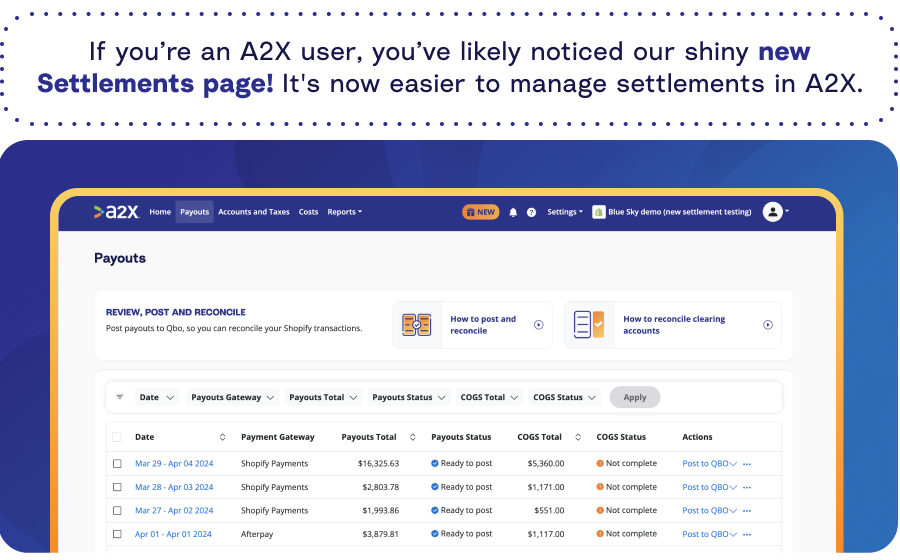Click the post and reconcile illustration icon
Viewport: 900px width, 560px height.
tap(417, 325)
